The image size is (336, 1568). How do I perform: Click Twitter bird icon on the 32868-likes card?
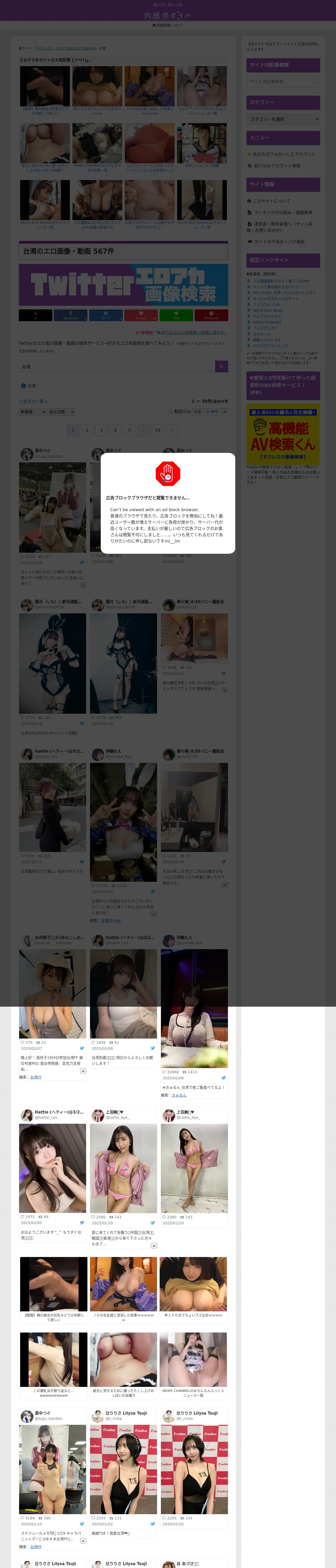point(223,1078)
